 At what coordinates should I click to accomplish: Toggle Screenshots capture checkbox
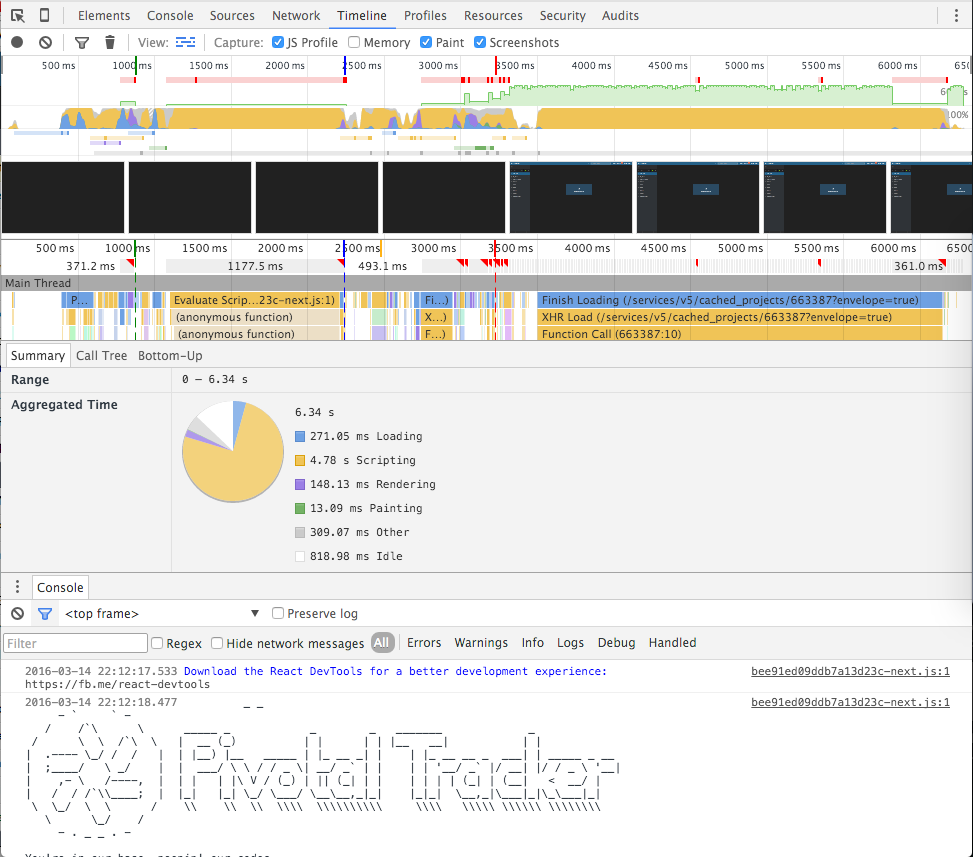pyautogui.click(x=480, y=42)
